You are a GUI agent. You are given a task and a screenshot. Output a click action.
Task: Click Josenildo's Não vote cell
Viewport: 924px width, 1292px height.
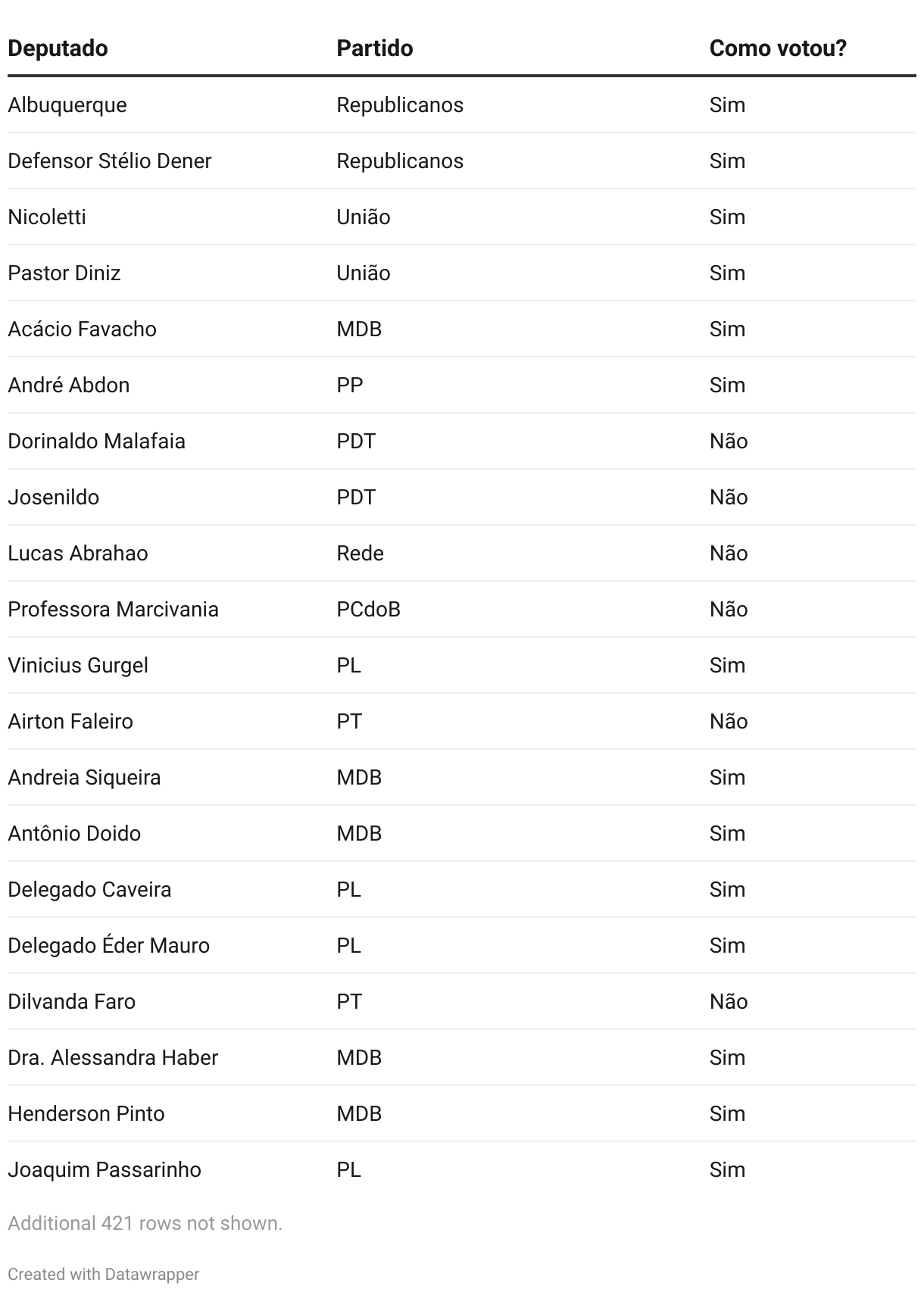[x=728, y=497]
